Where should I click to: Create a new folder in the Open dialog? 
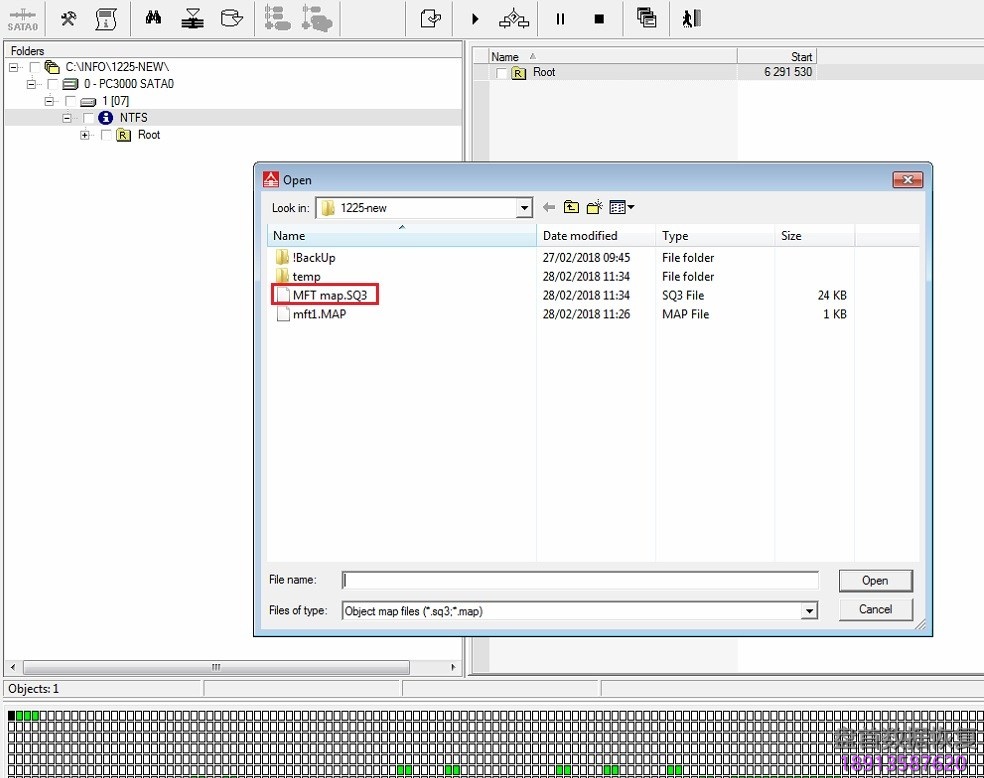click(x=592, y=207)
